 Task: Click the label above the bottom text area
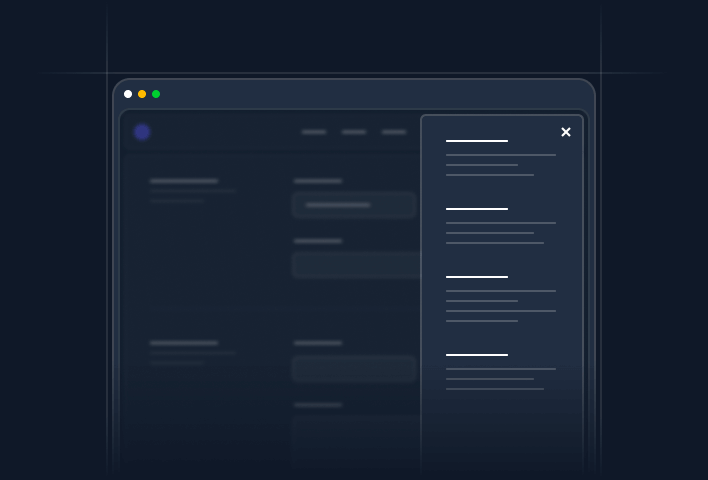pos(318,405)
